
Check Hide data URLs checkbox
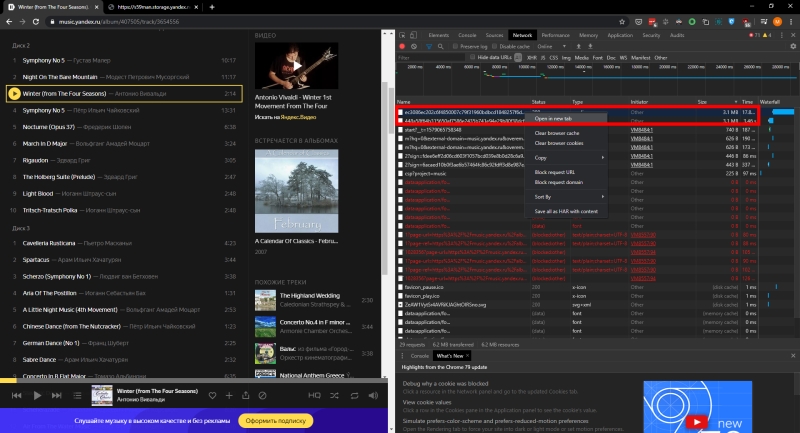pyautogui.click(x=472, y=58)
